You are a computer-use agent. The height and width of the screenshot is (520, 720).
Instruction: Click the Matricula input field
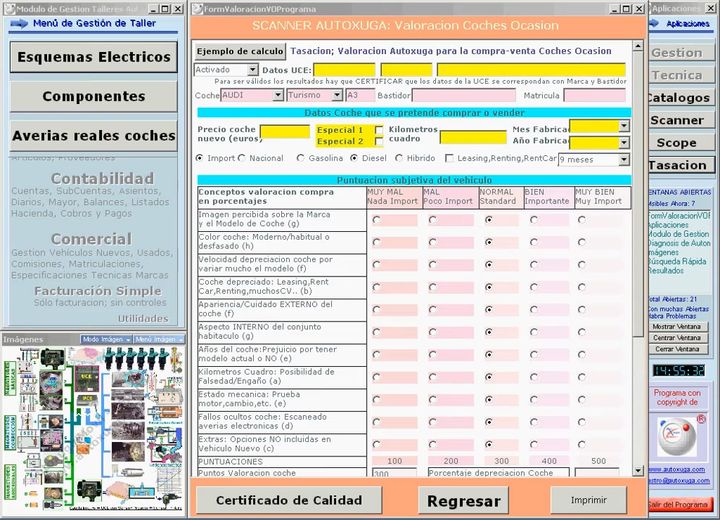tap(595, 96)
